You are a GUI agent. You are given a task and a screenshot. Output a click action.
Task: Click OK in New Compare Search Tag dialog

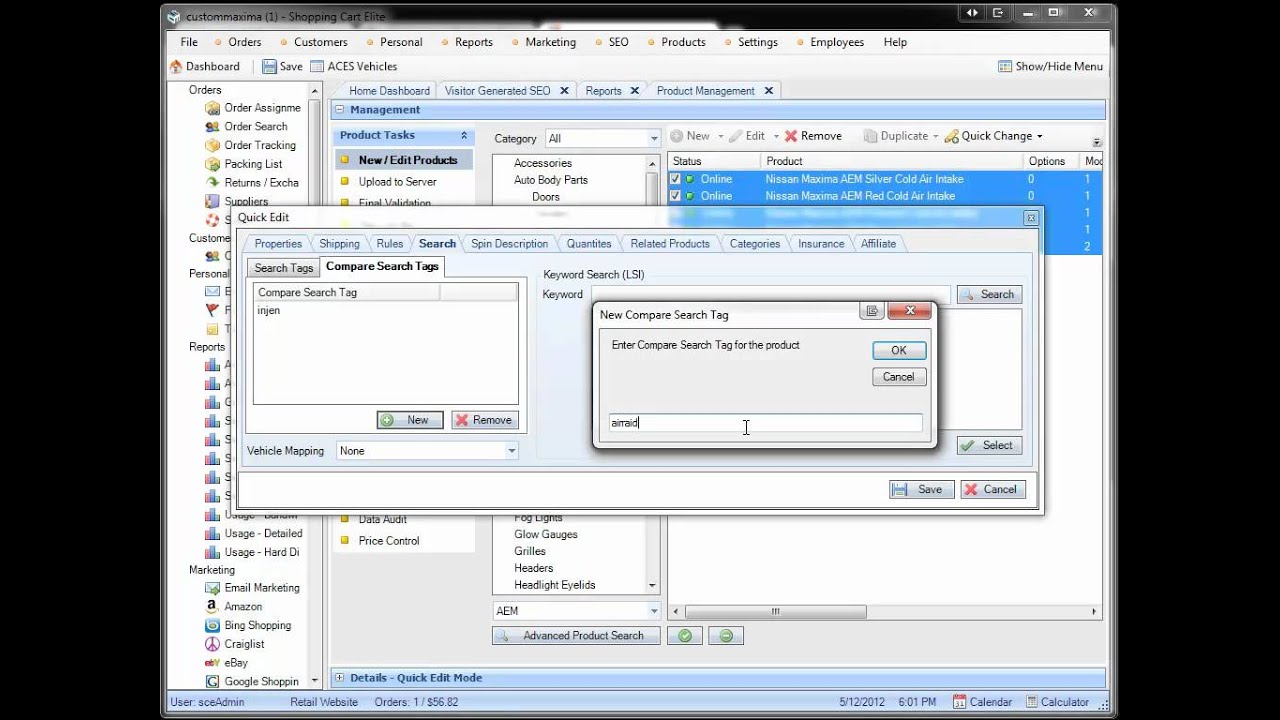(899, 350)
